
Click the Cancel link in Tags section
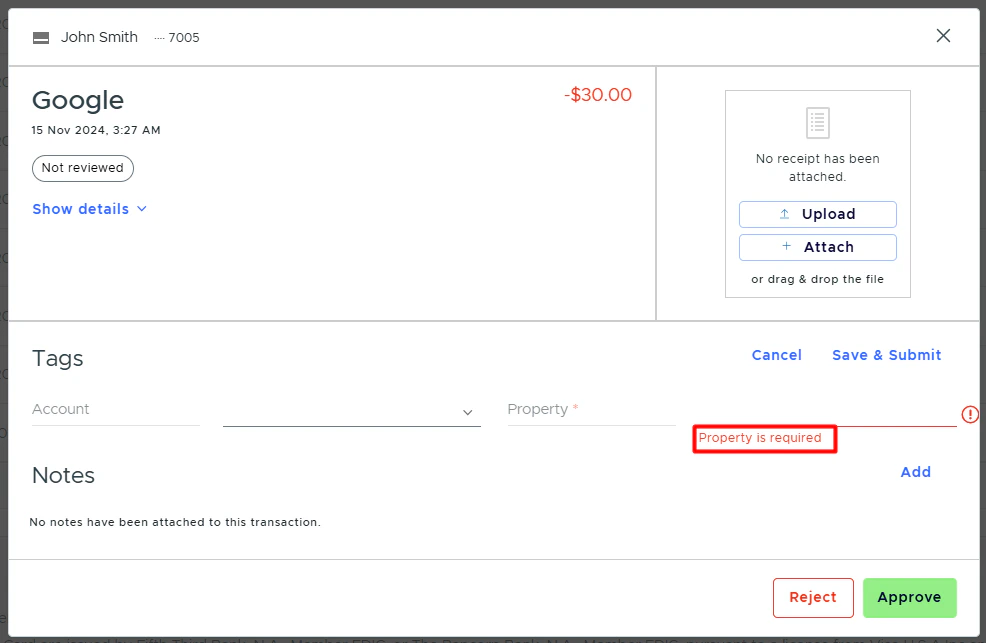click(x=776, y=355)
